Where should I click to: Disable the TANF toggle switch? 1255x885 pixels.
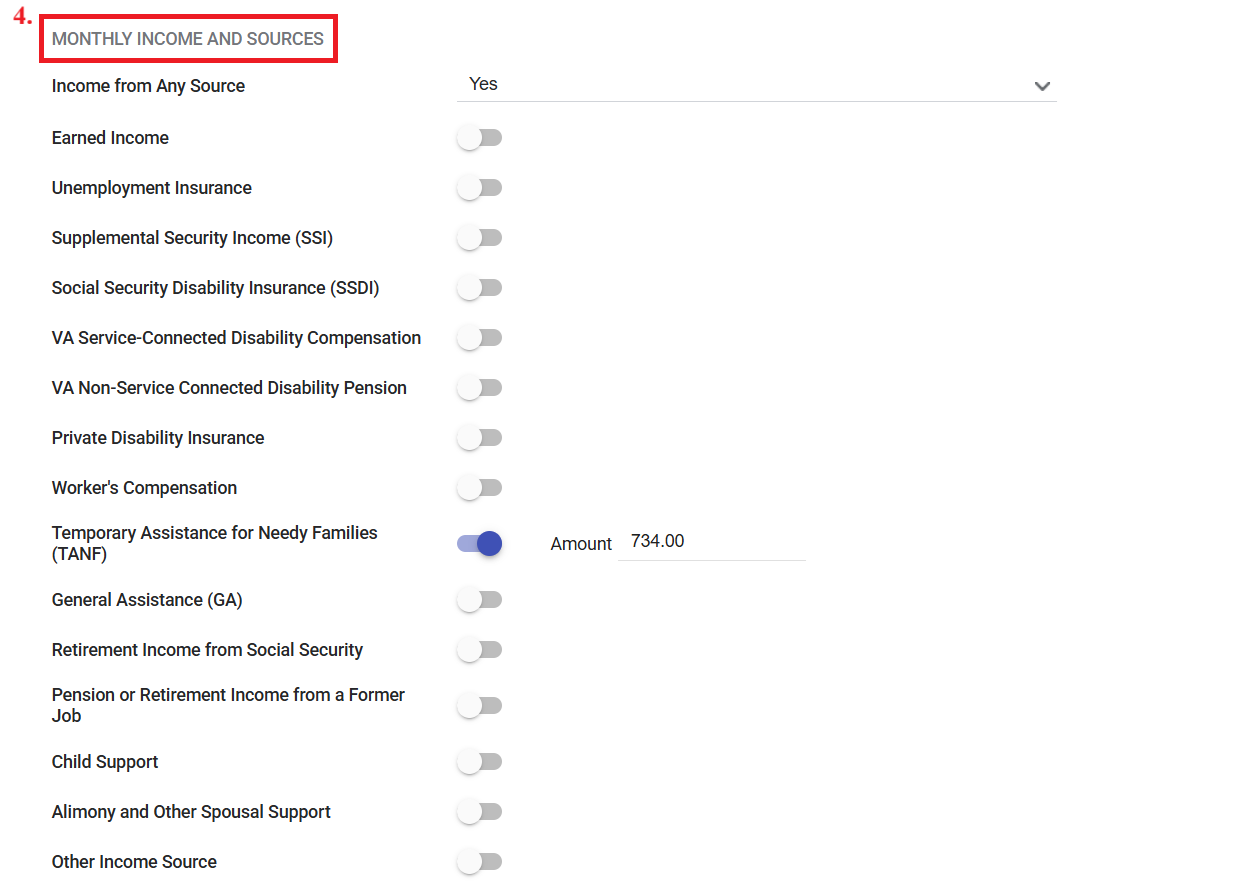point(480,544)
